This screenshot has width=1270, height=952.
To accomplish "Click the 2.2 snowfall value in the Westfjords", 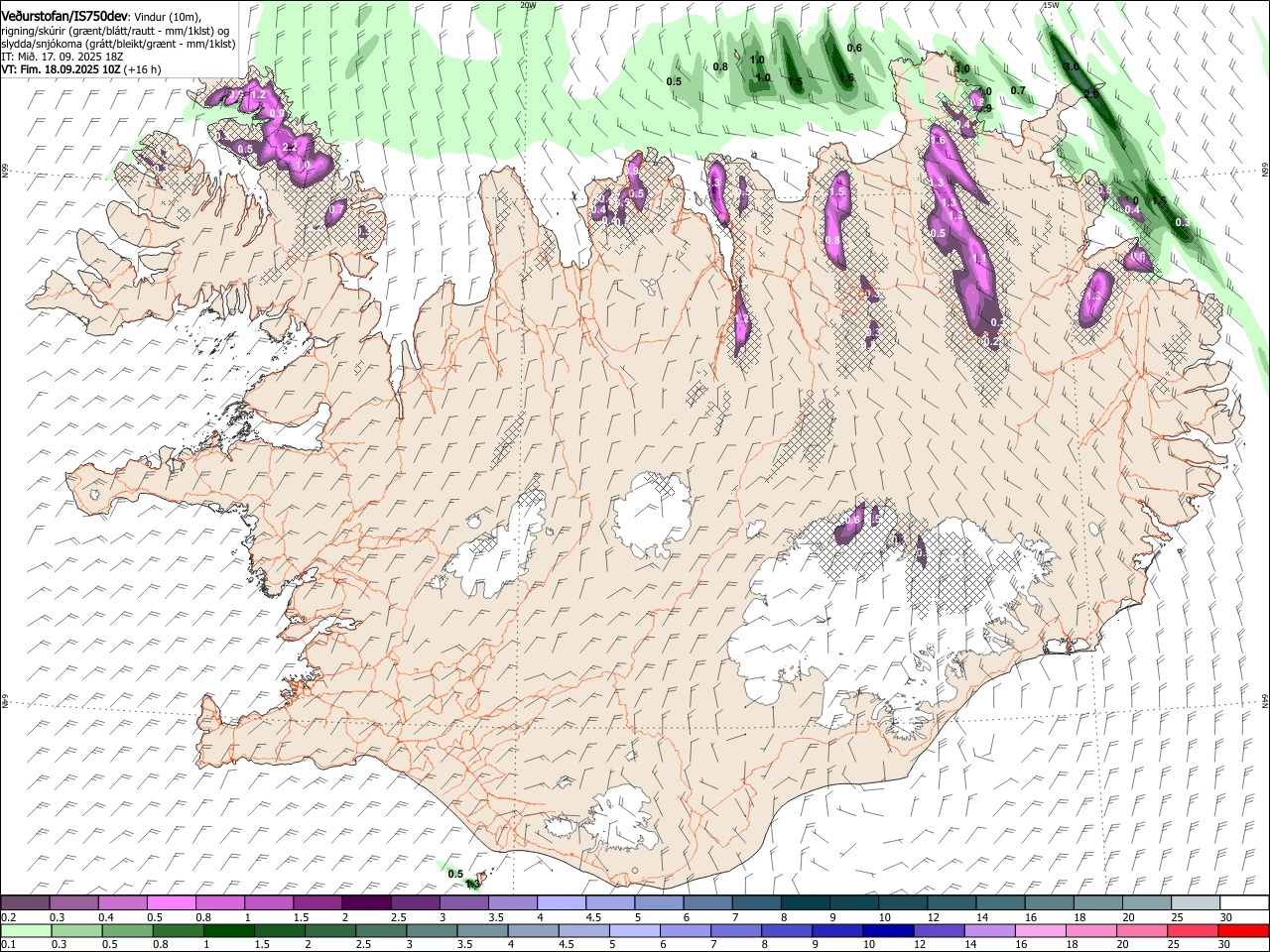I will point(290,147).
